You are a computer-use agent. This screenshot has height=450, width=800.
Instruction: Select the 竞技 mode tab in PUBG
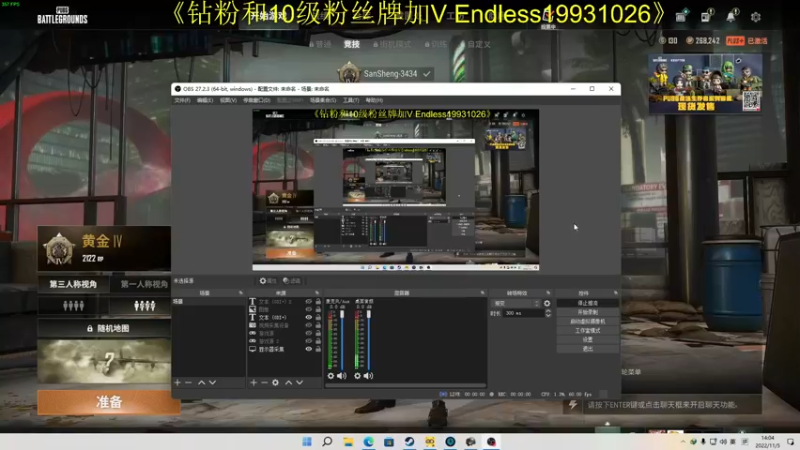352,44
